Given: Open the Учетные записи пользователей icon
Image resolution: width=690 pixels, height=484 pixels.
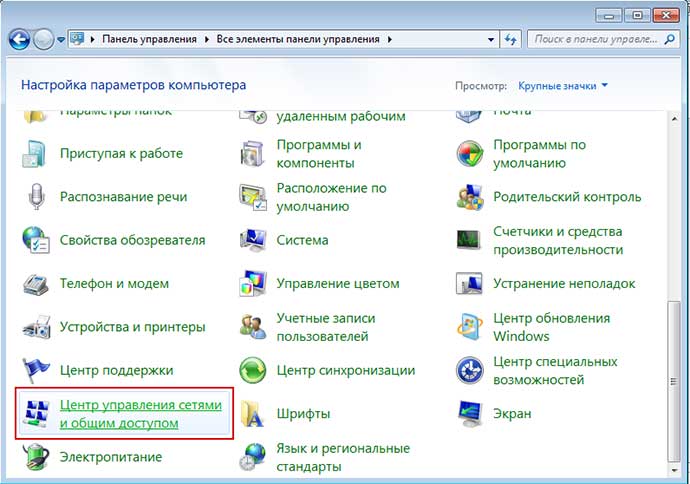Looking at the screenshot, I should point(253,327).
